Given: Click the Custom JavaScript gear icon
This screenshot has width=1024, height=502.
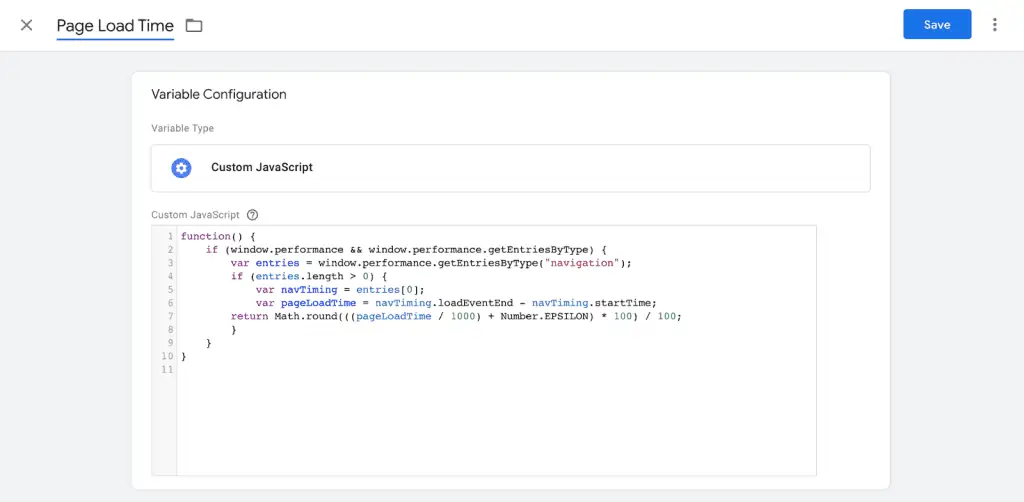Looking at the screenshot, I should click(x=181, y=168).
